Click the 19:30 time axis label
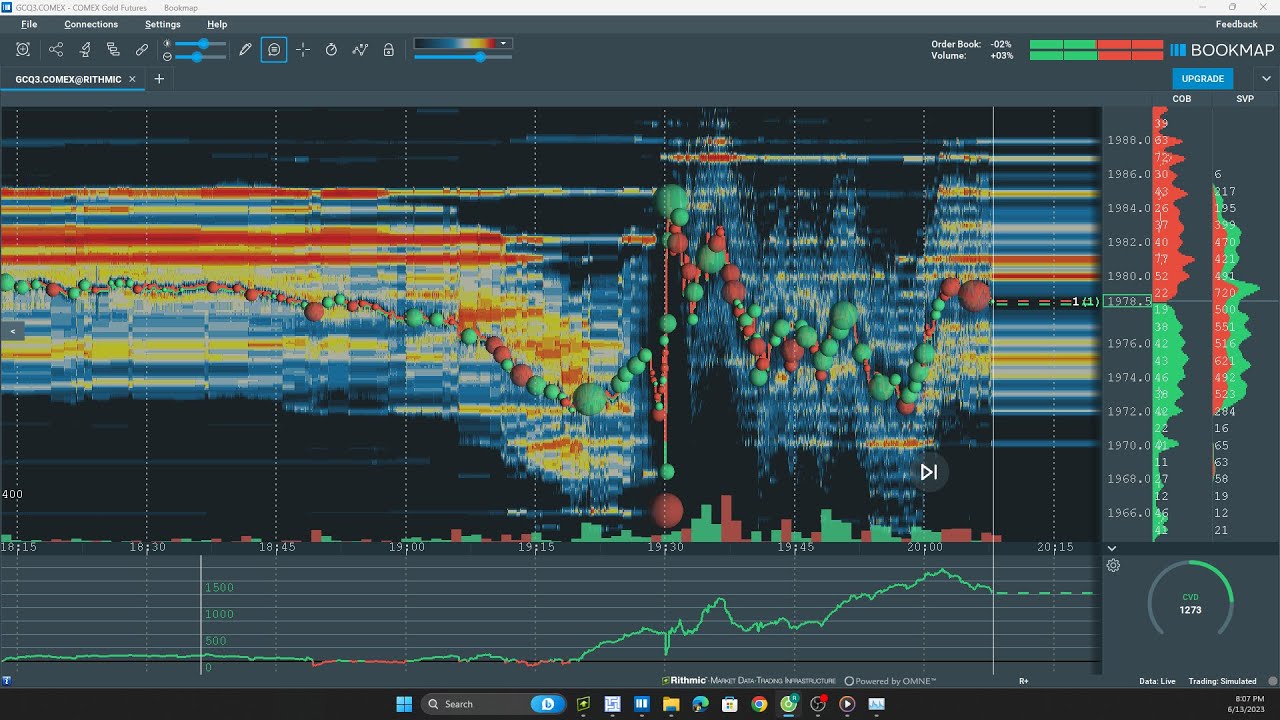The image size is (1280, 720). click(665, 547)
